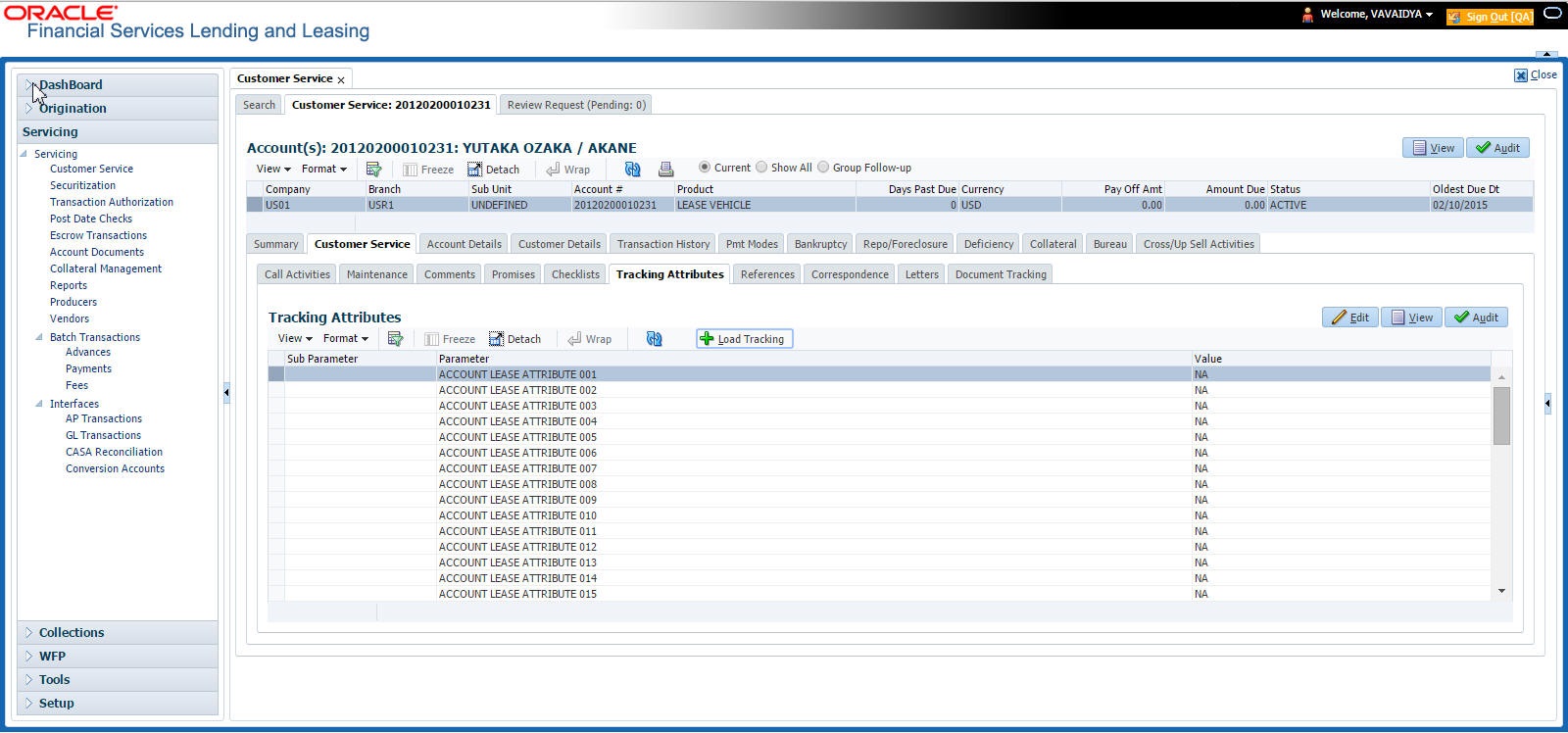Viewport: 1568px width, 733px height.
Task: Click the Tracking Attributes table vertical scrollbar thumb
Action: (x=1501, y=415)
